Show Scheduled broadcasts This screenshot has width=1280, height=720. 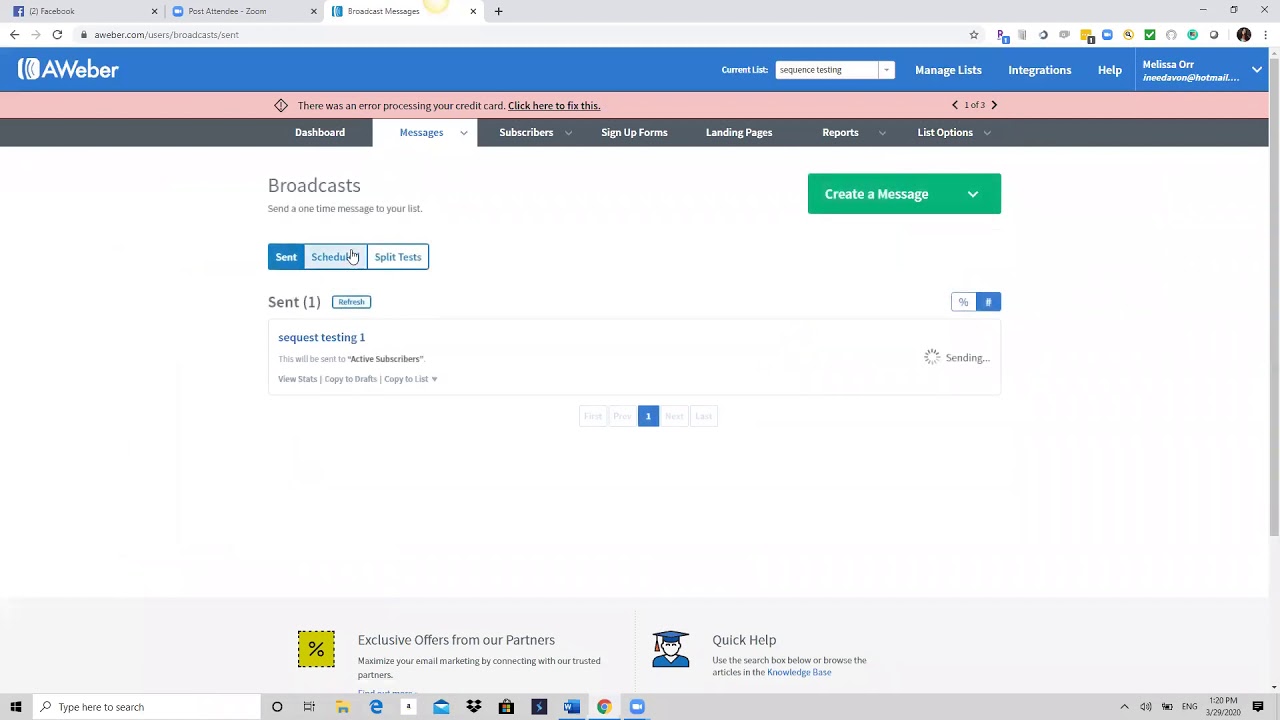click(335, 257)
